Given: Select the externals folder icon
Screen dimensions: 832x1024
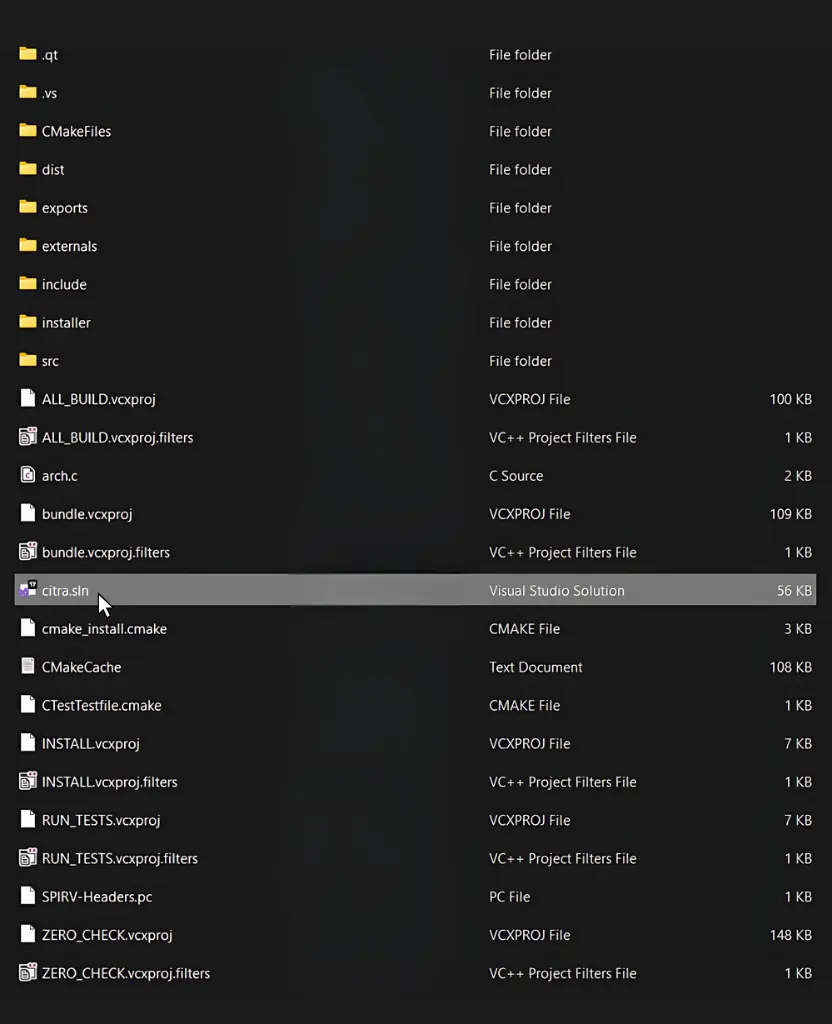Looking at the screenshot, I should (x=28, y=246).
